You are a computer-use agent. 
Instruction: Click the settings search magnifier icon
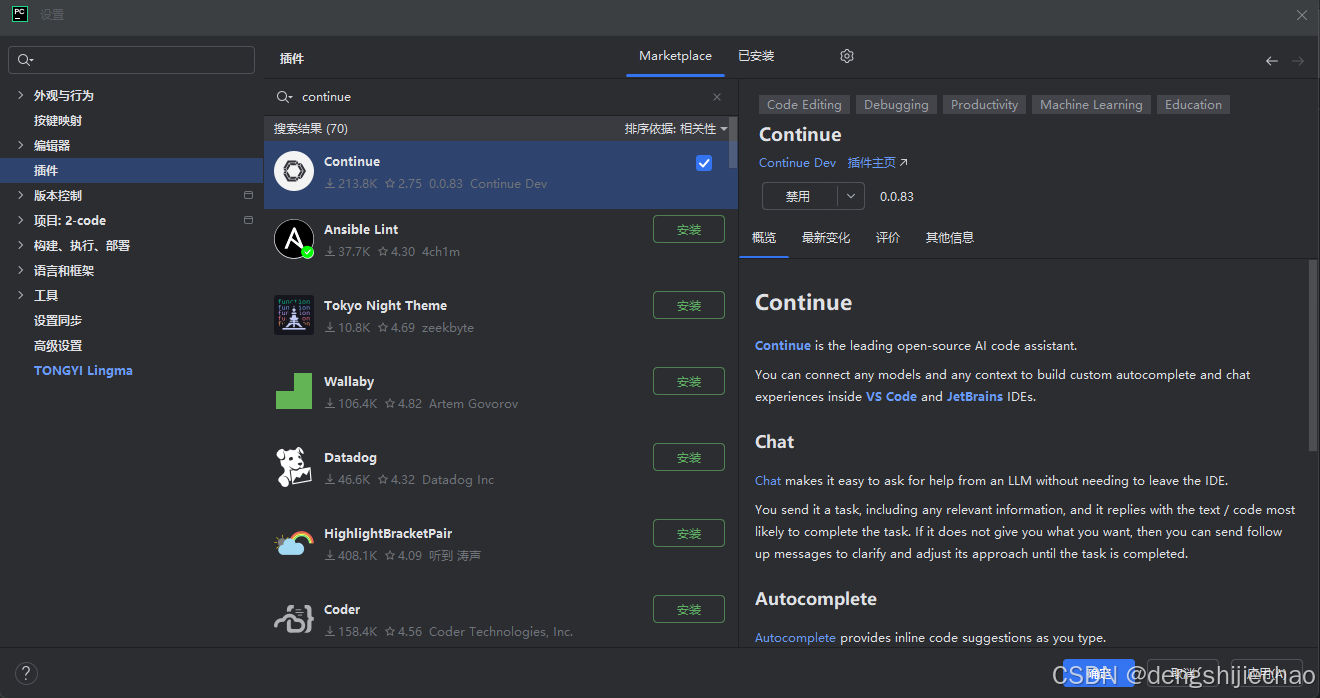coord(26,60)
